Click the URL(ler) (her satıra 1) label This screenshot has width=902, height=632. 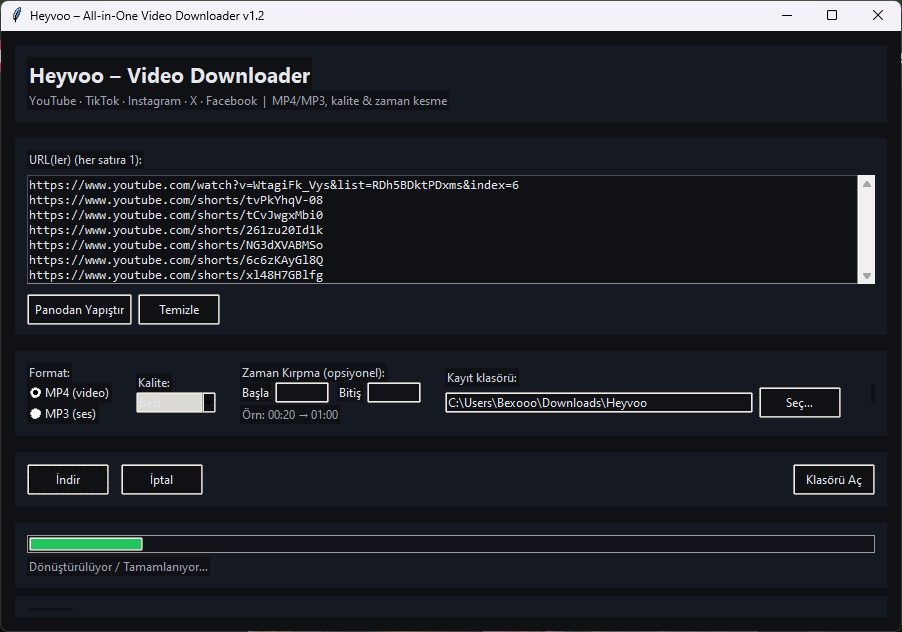click(x=86, y=160)
